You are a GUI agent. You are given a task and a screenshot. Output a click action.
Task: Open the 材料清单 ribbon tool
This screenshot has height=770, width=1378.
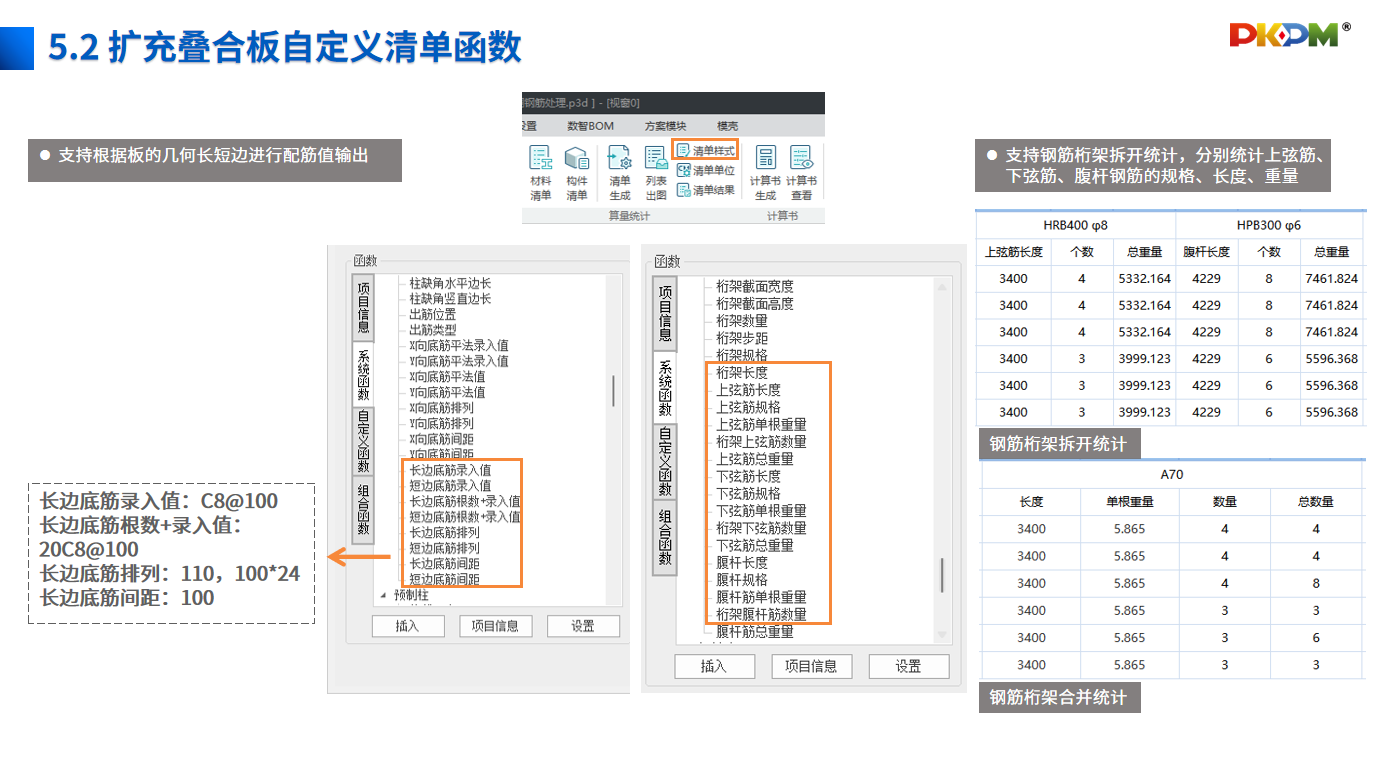[x=541, y=173]
